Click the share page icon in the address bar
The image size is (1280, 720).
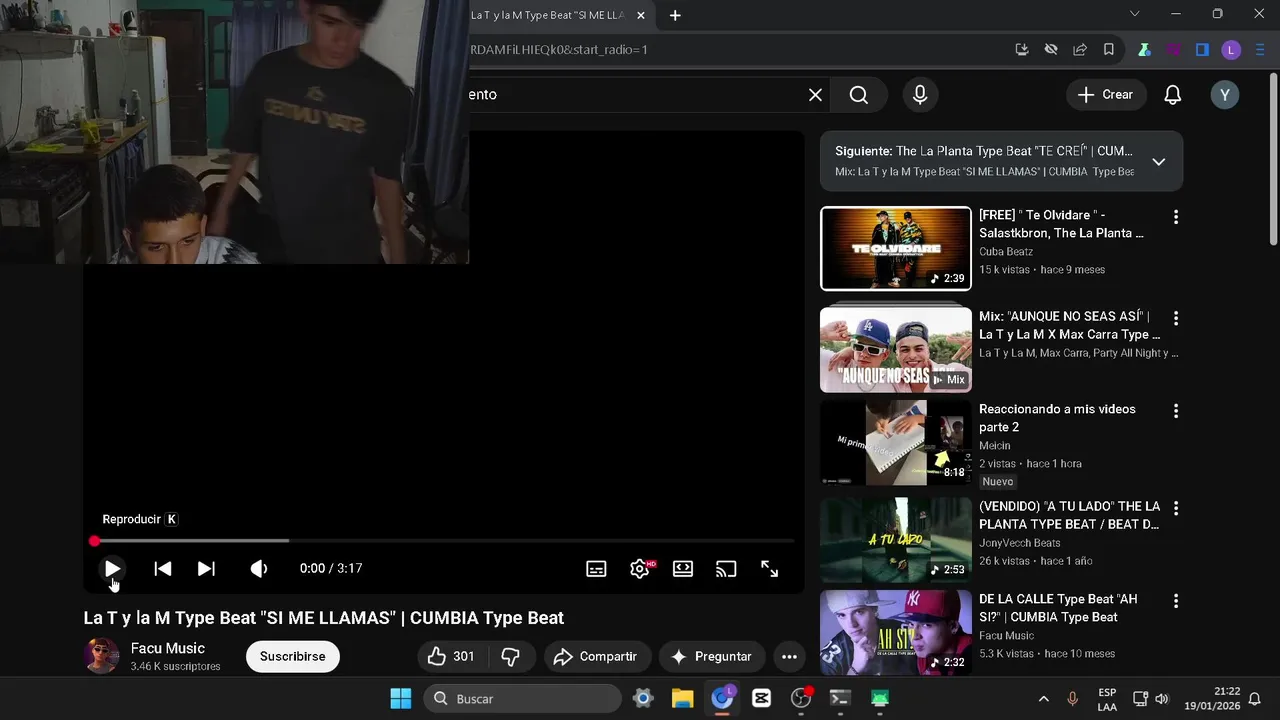click(1080, 49)
